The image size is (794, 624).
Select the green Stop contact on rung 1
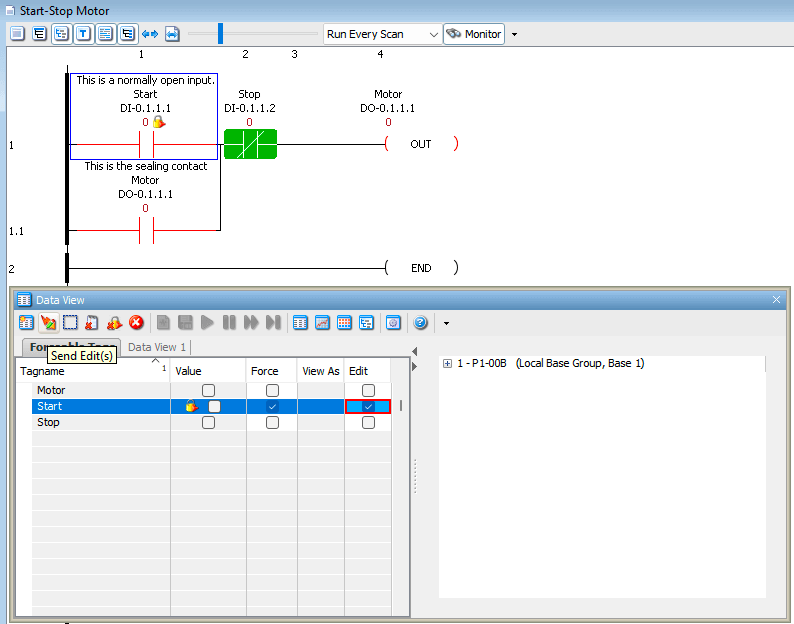pos(249,144)
